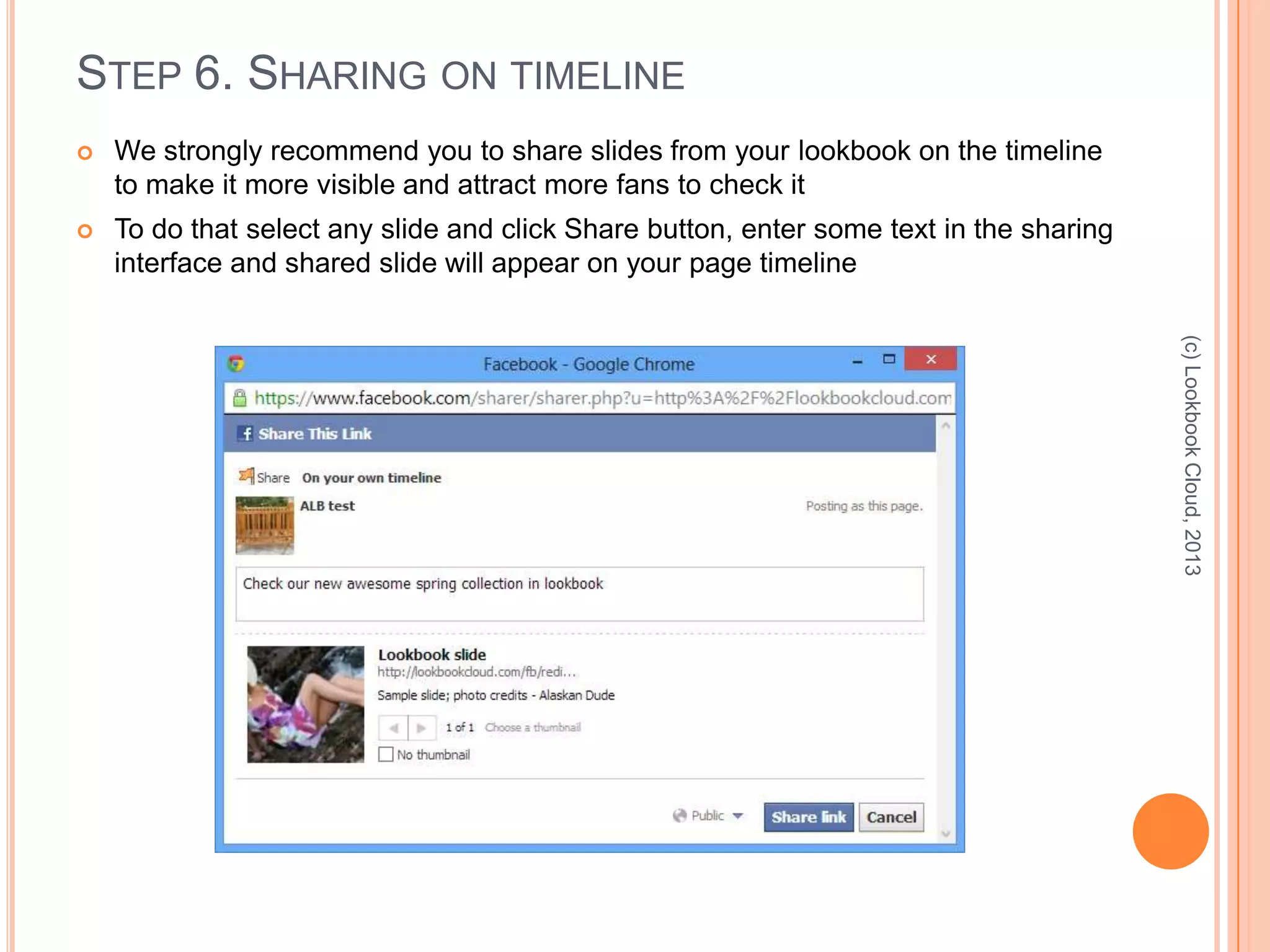
Task: Click the Share flag icon
Action: coord(246,476)
